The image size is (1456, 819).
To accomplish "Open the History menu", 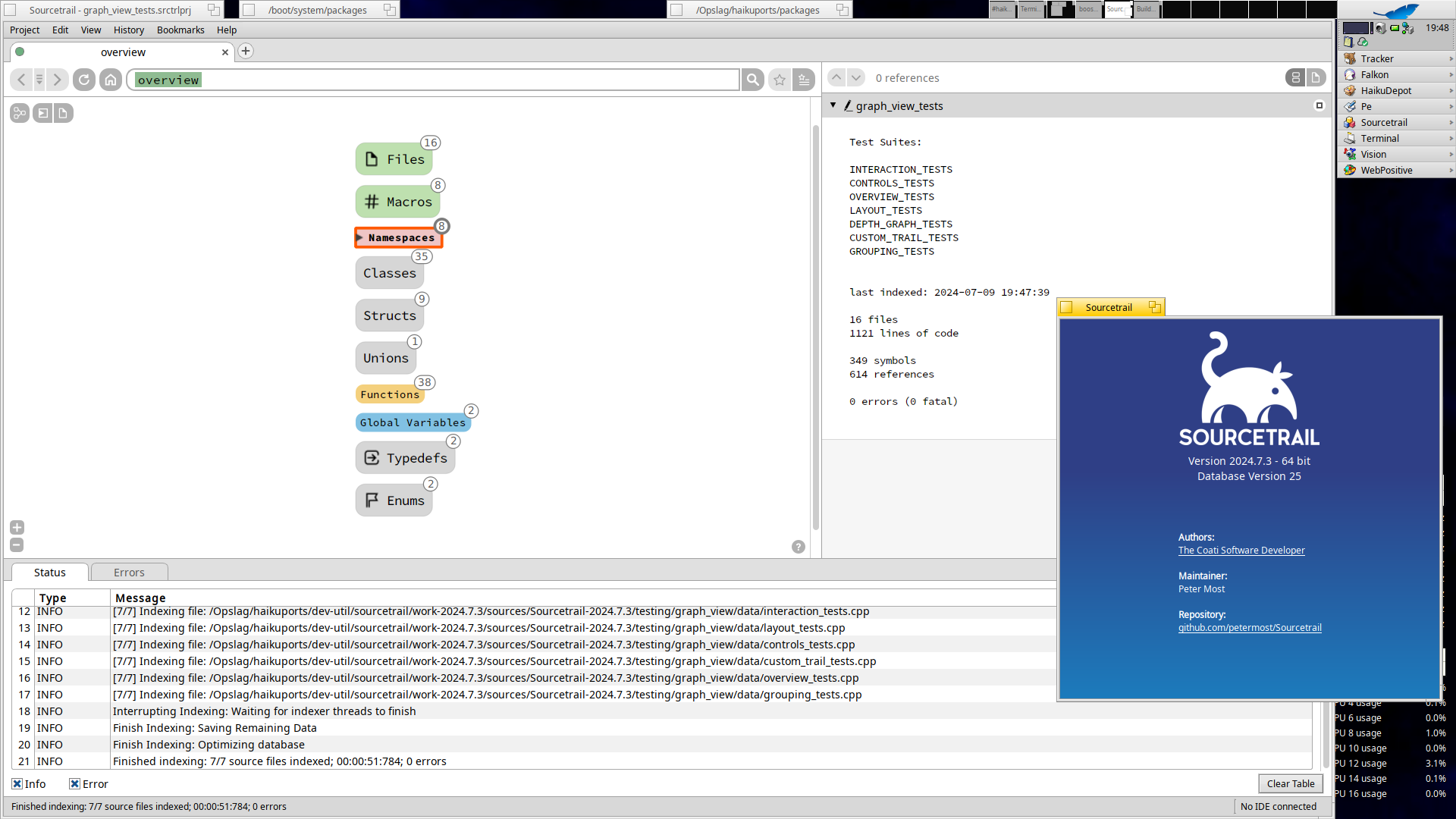I will pyautogui.click(x=129, y=30).
